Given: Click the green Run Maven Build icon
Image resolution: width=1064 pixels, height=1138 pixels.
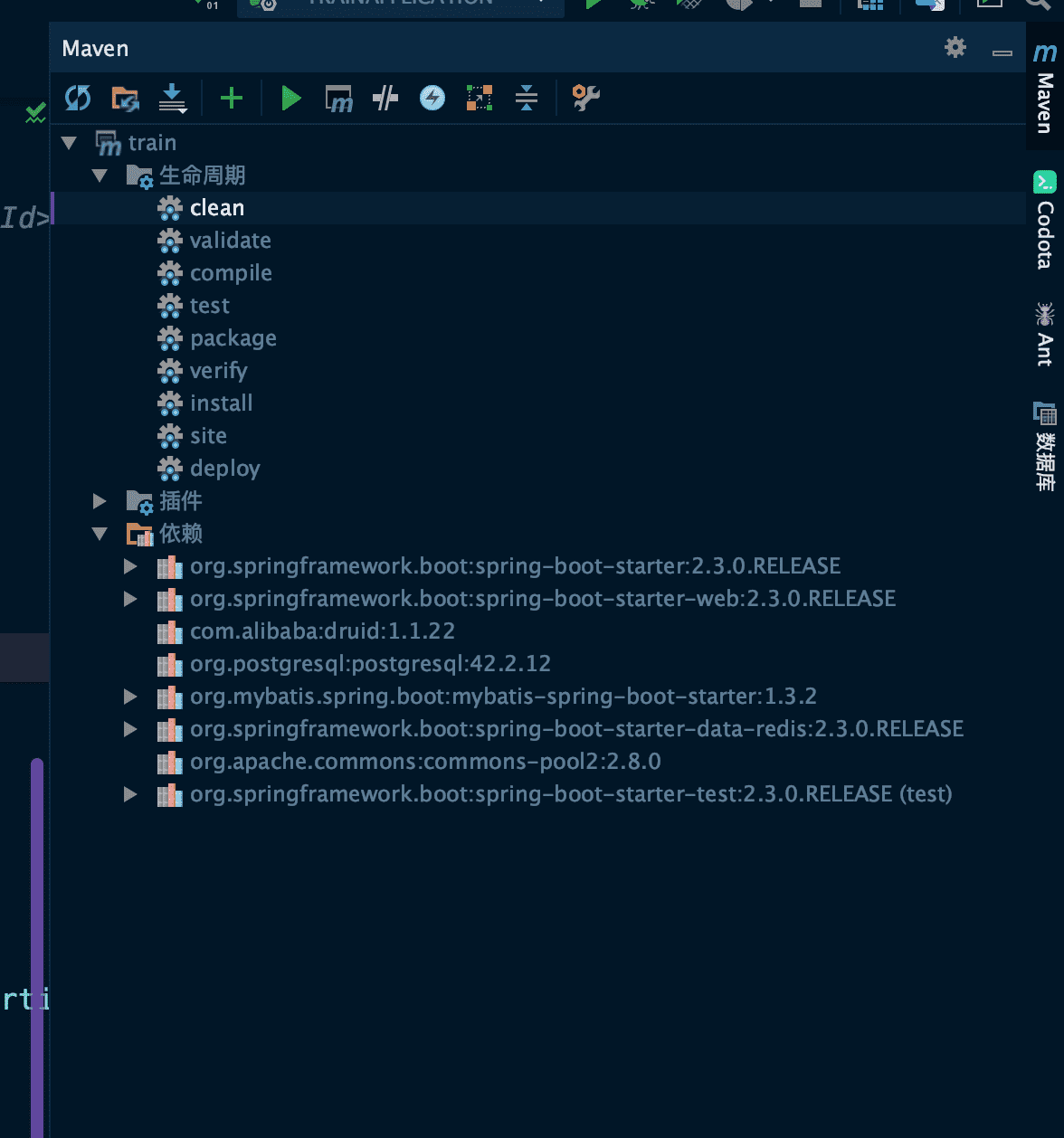Looking at the screenshot, I should click(291, 98).
